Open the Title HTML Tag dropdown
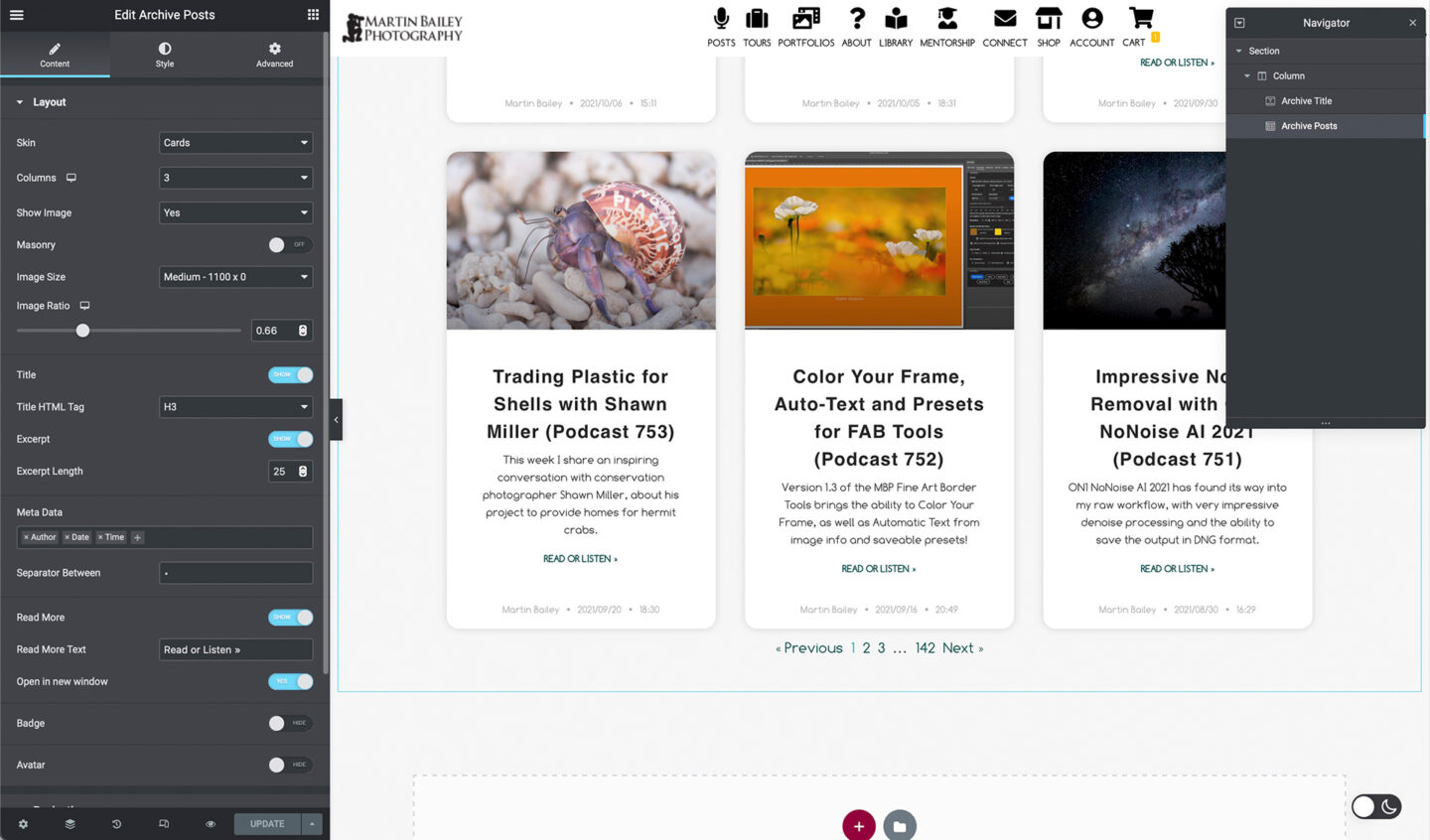Viewport: 1430px width, 840px height. 235,407
